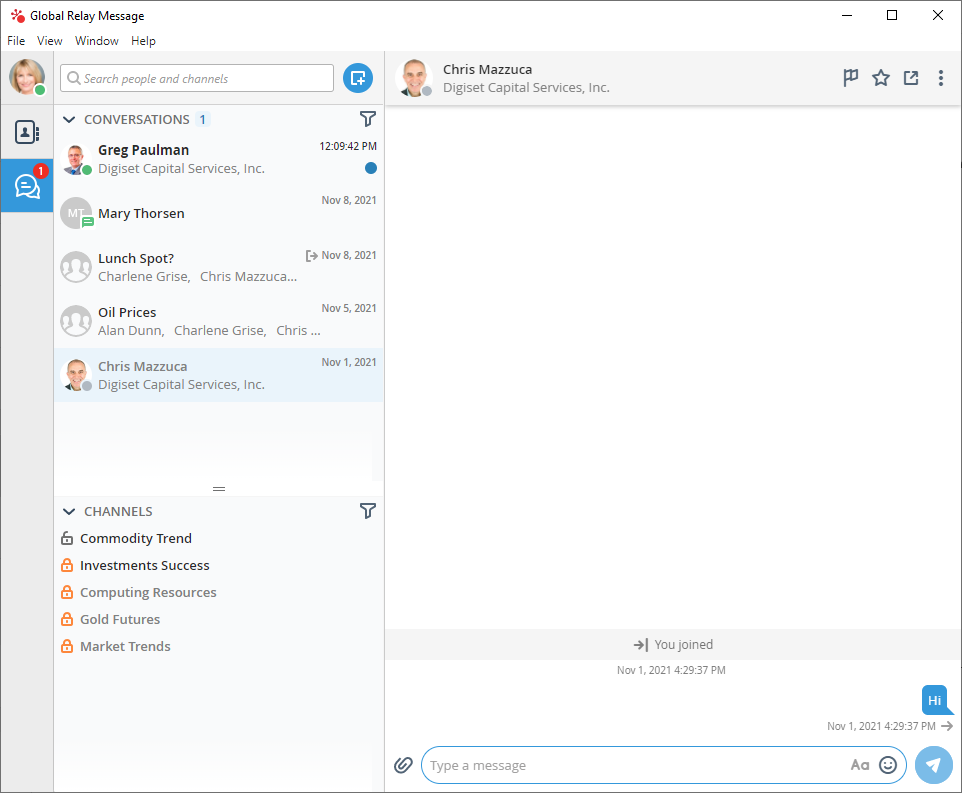Filter the Conversations list
The image size is (962, 793).
[x=367, y=119]
